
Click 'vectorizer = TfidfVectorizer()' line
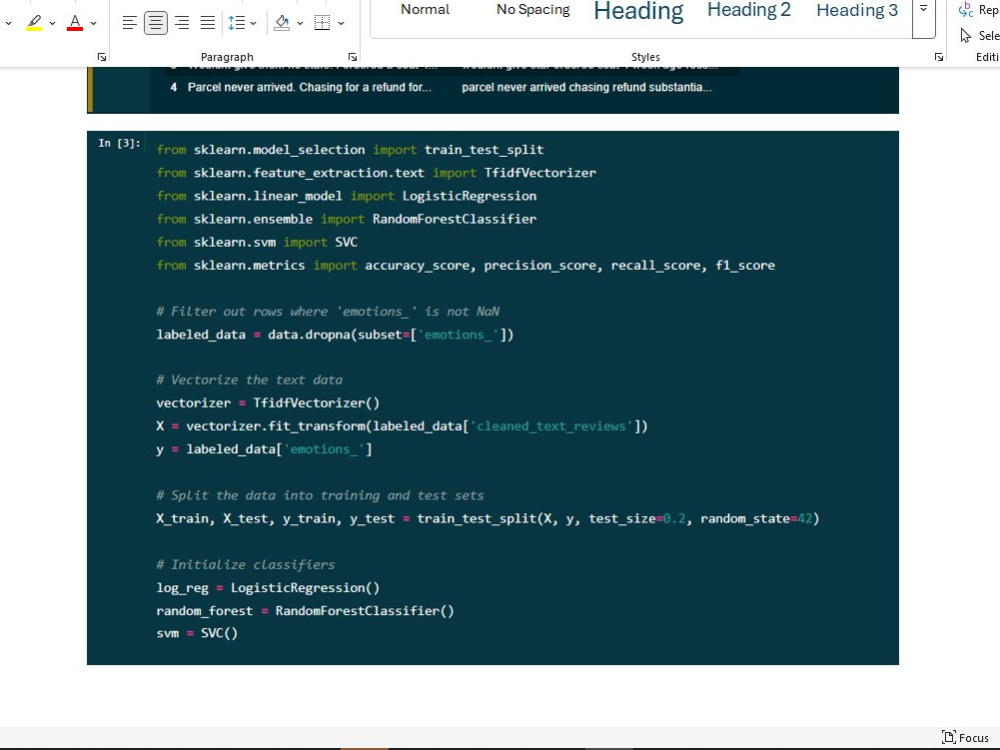(268, 403)
